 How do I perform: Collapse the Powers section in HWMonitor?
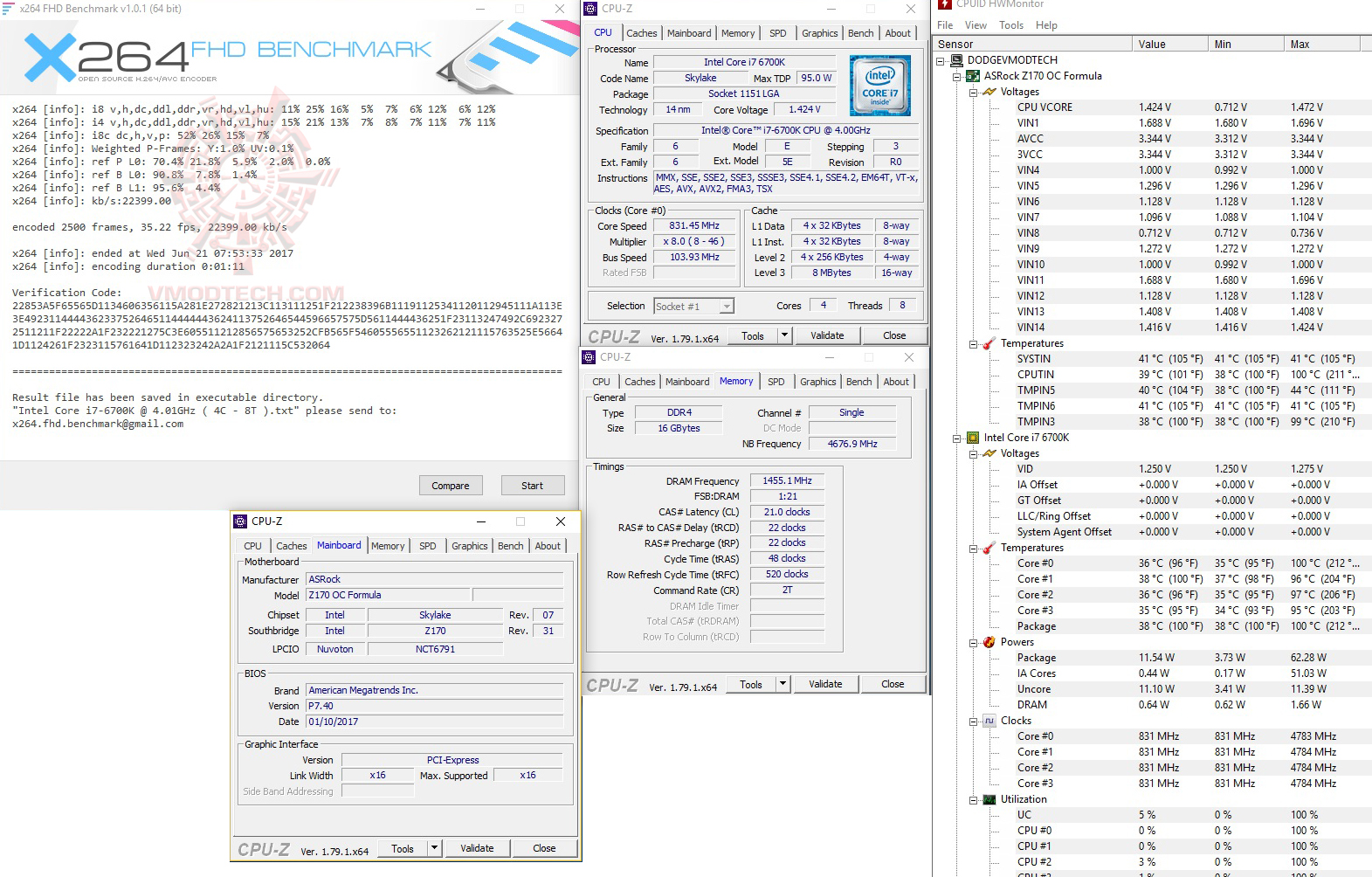(x=974, y=642)
